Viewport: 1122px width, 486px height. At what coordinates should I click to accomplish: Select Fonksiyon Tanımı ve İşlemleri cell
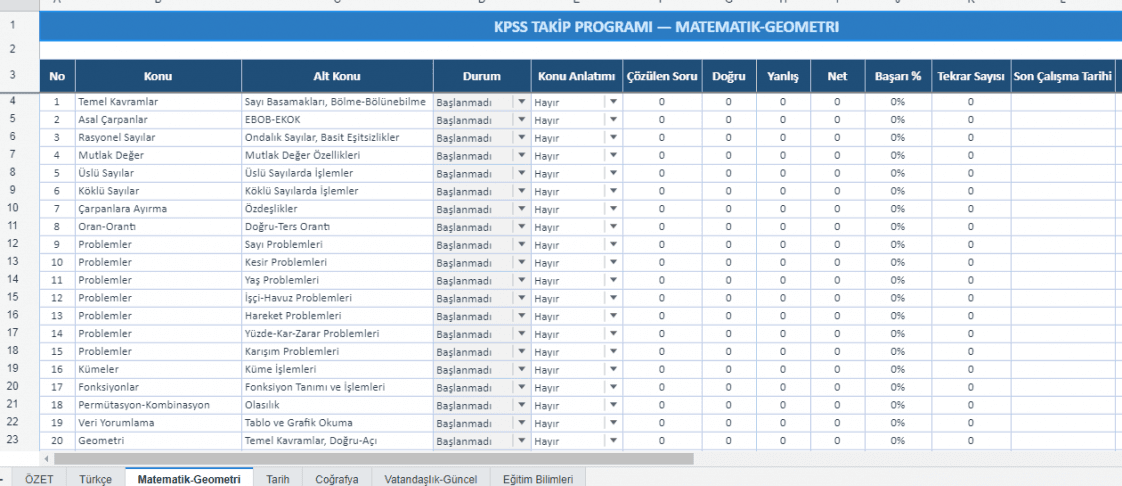tap(337, 387)
